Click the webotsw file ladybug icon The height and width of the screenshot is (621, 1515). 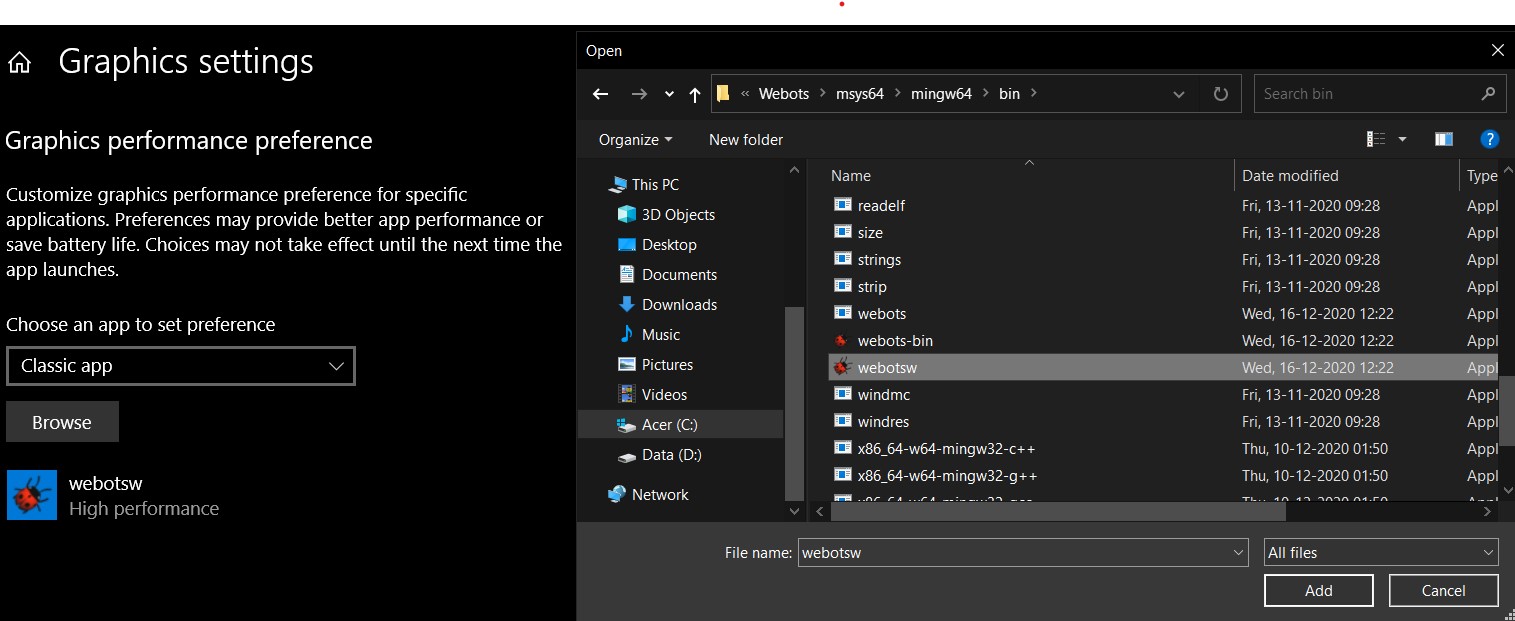[x=842, y=367]
